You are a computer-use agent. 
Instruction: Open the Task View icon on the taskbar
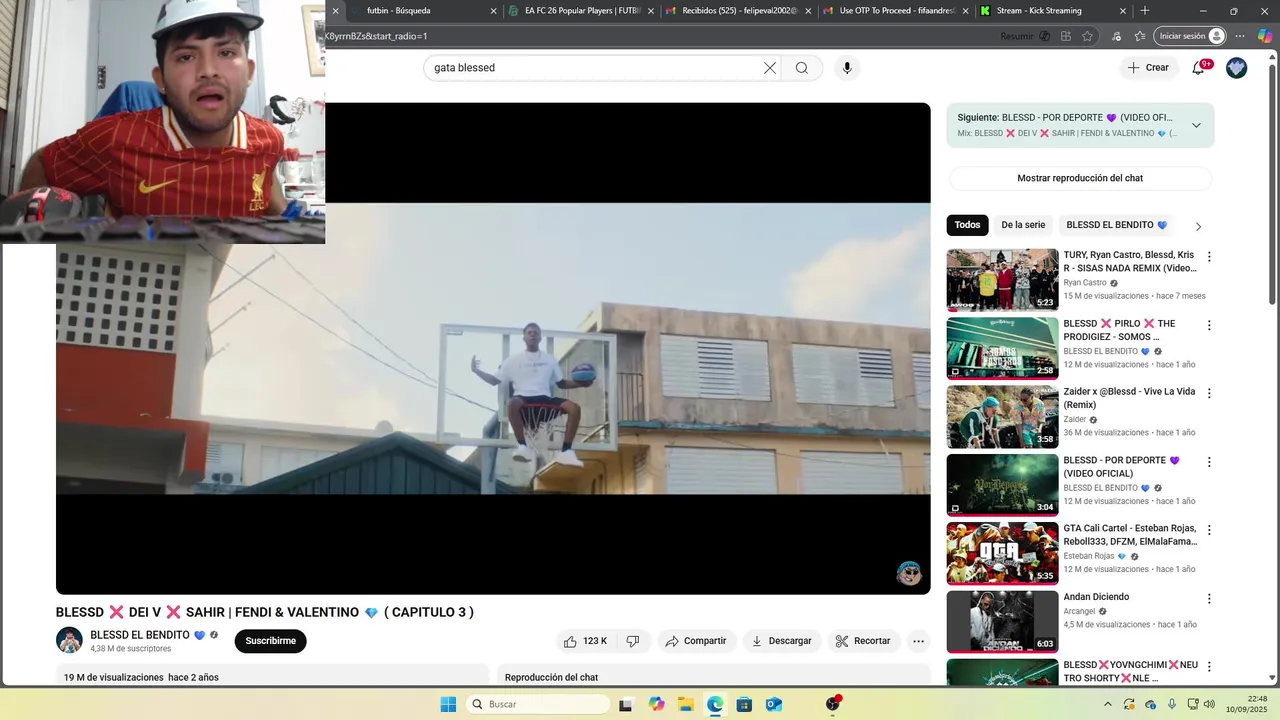(626, 704)
